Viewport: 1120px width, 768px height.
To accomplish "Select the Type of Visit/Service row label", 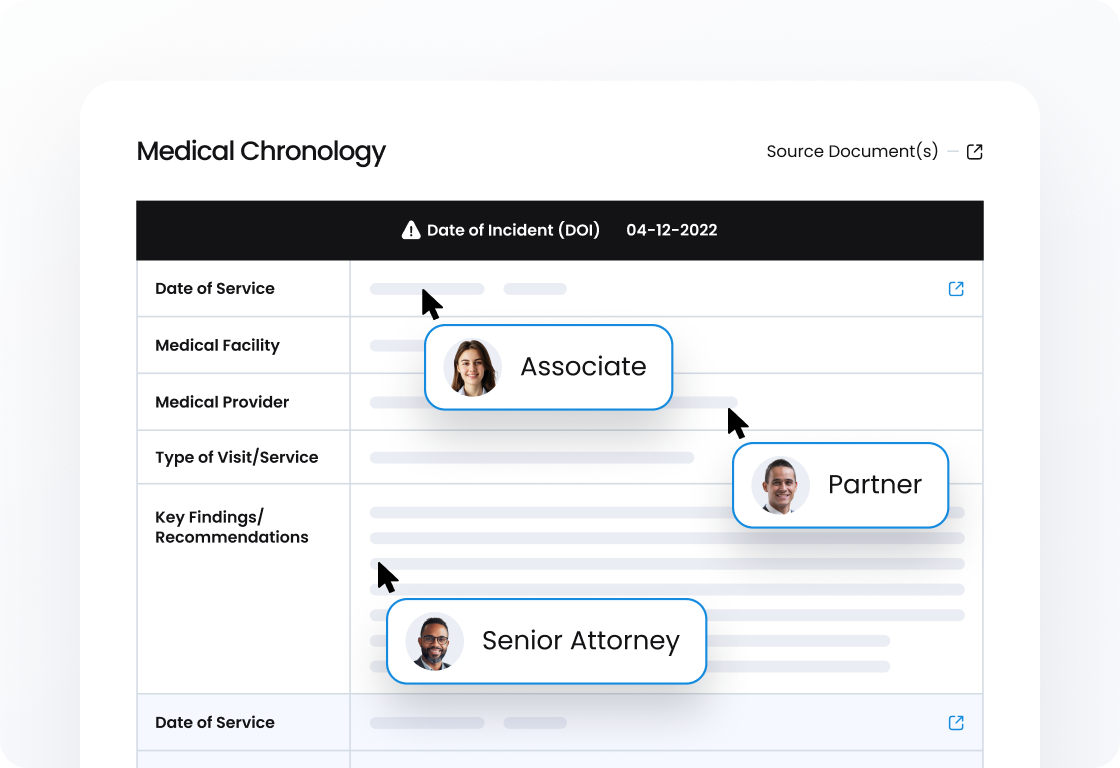I will coord(236,458).
